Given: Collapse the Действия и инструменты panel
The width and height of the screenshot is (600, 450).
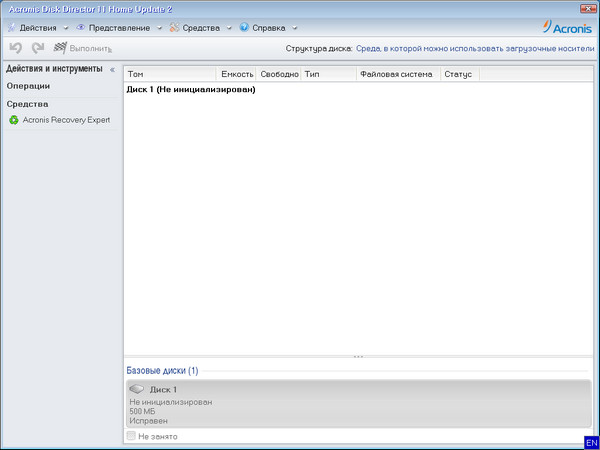Looking at the screenshot, I should coord(112,70).
